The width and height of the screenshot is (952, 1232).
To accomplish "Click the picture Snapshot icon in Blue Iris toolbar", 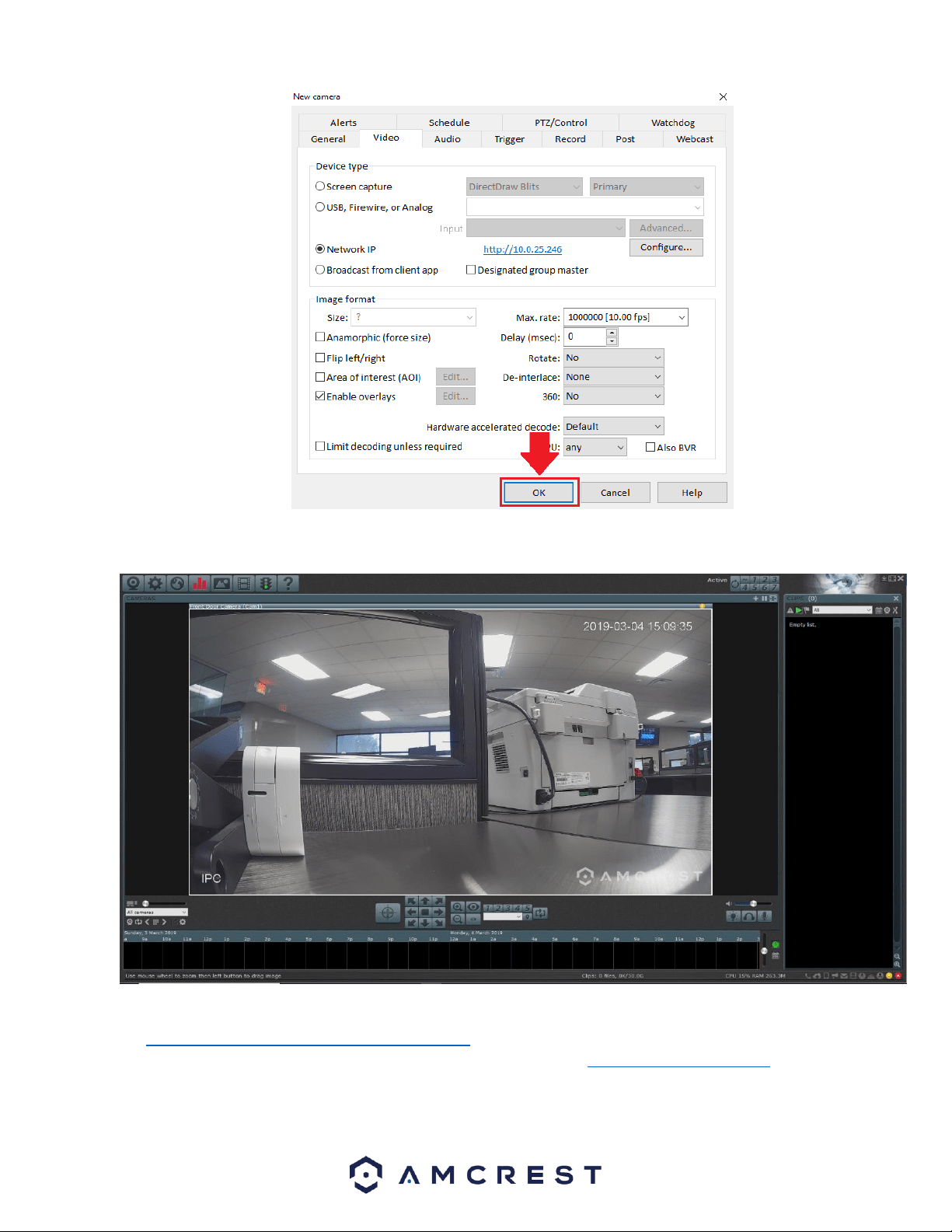I will click(222, 583).
